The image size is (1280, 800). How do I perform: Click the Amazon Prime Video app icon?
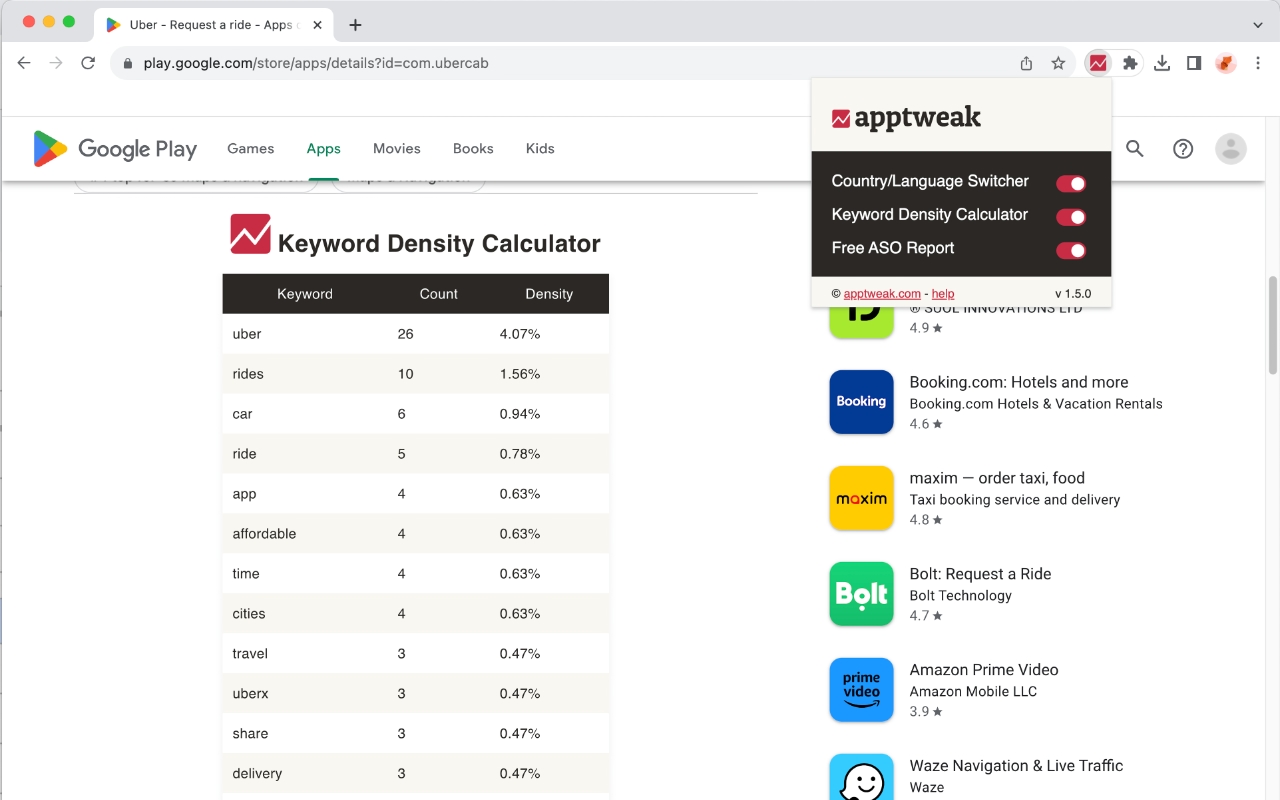[x=861, y=690]
